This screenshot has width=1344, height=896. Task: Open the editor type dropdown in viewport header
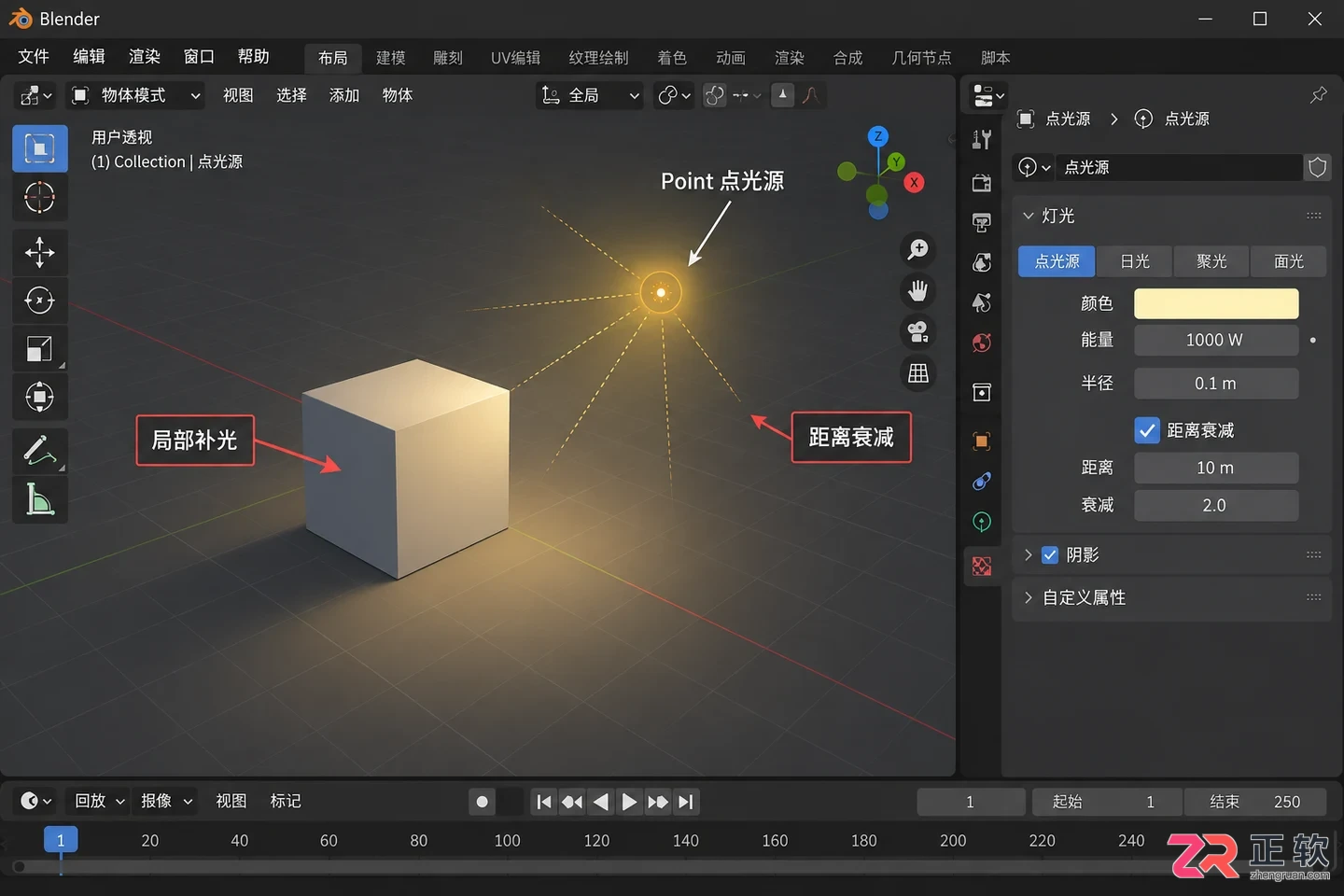(36, 95)
